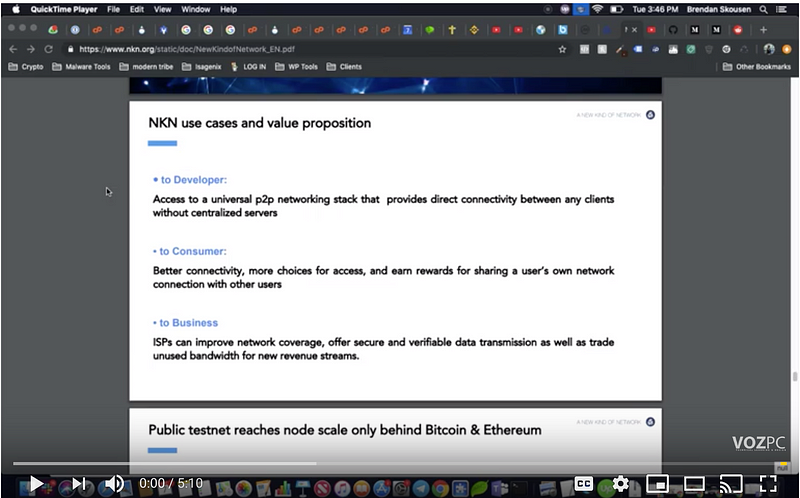Open the Window menu
The width and height of the screenshot is (800, 498).
pyautogui.click(x=195, y=9)
